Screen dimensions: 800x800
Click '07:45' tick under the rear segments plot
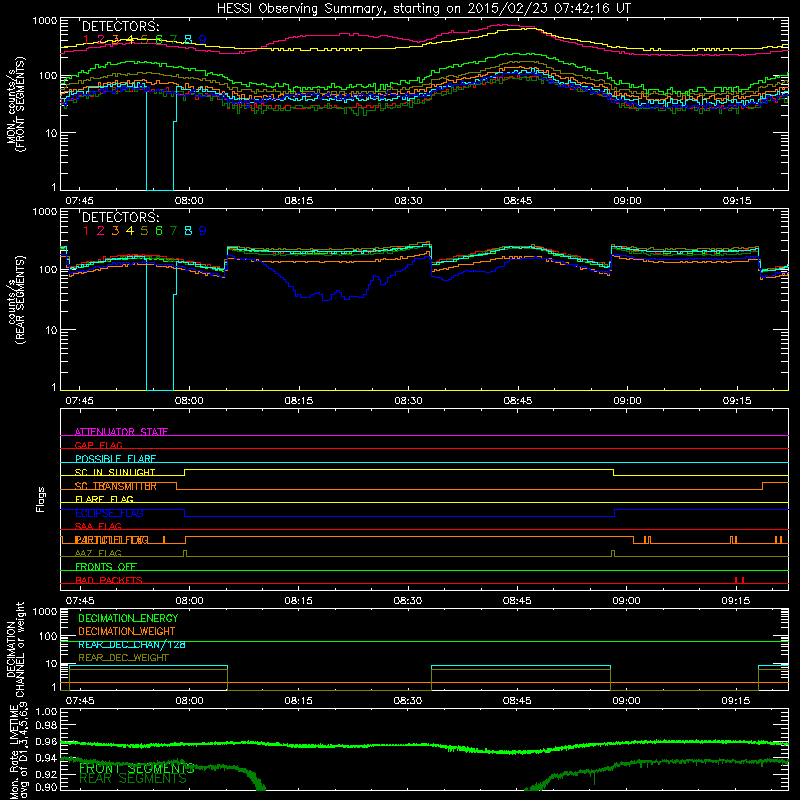click(x=79, y=401)
